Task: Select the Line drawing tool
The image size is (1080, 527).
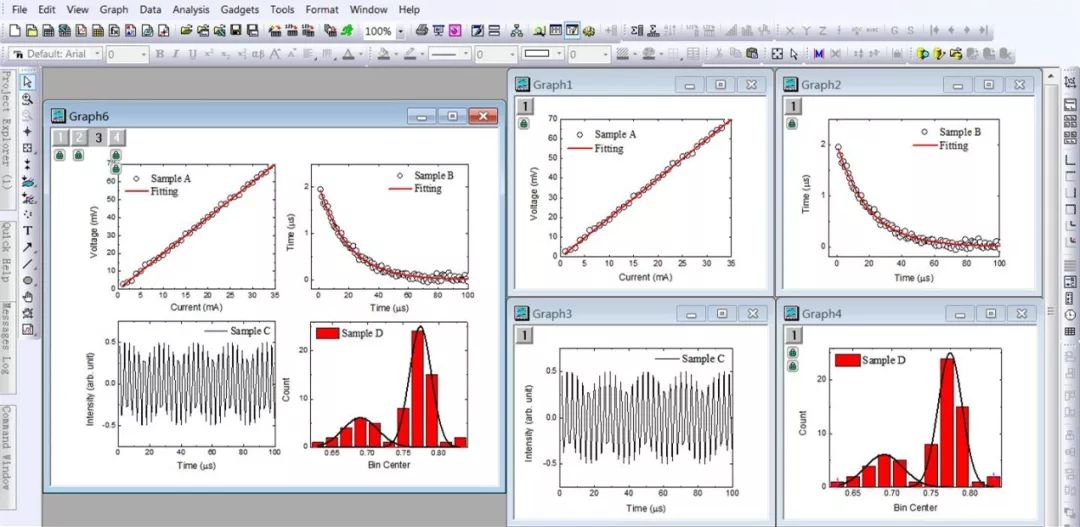Action: click(28, 264)
